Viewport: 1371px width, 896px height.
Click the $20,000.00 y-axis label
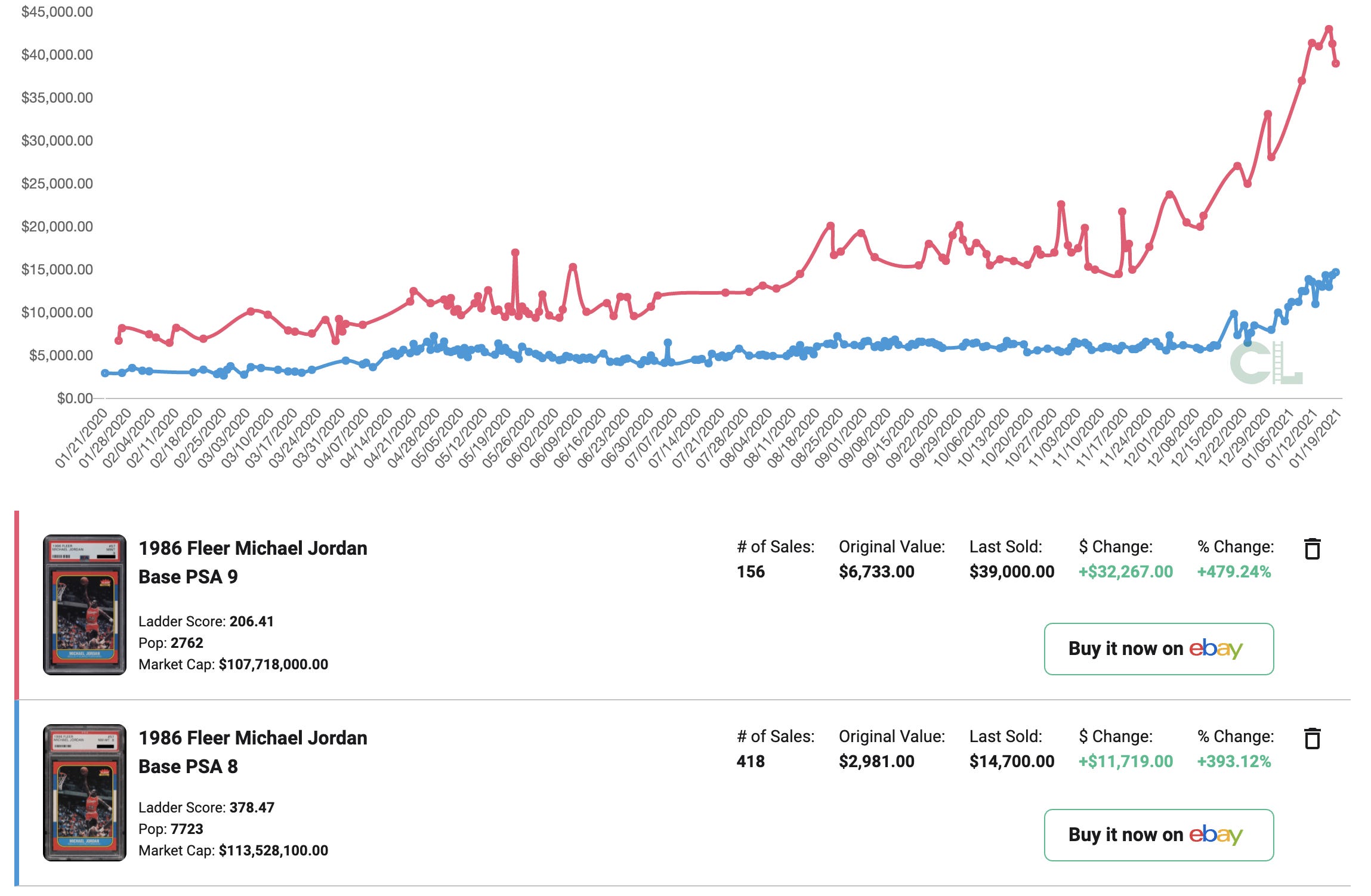[x=57, y=227]
